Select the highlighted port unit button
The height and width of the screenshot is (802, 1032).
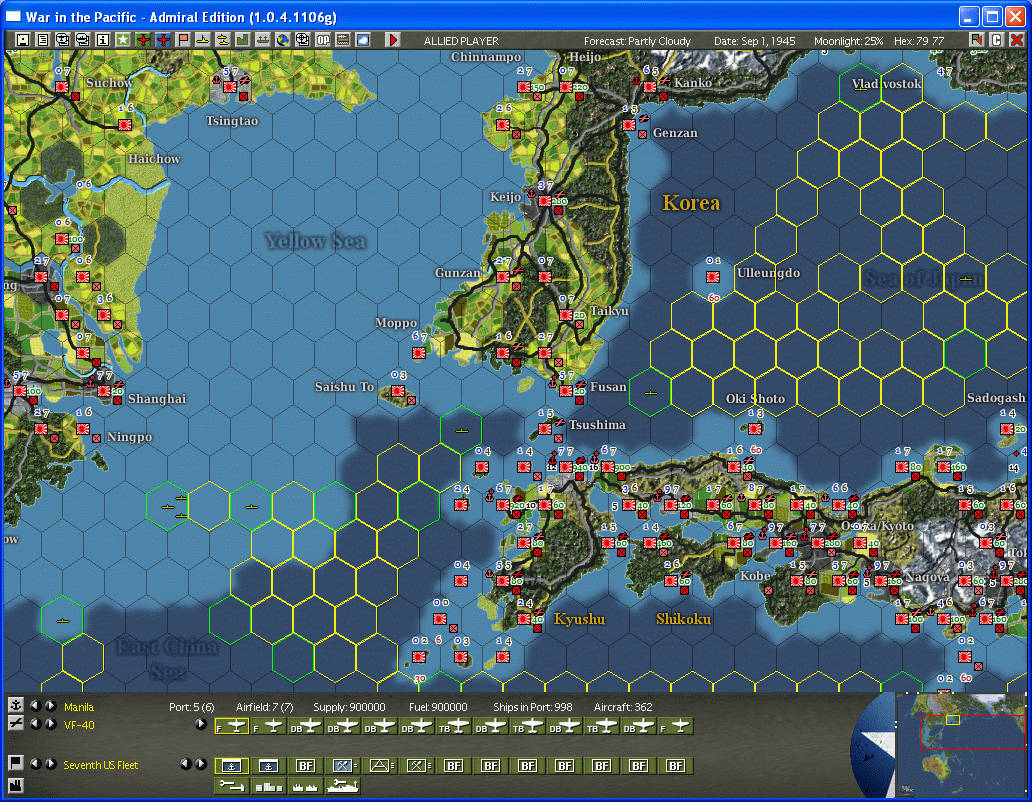[232, 766]
